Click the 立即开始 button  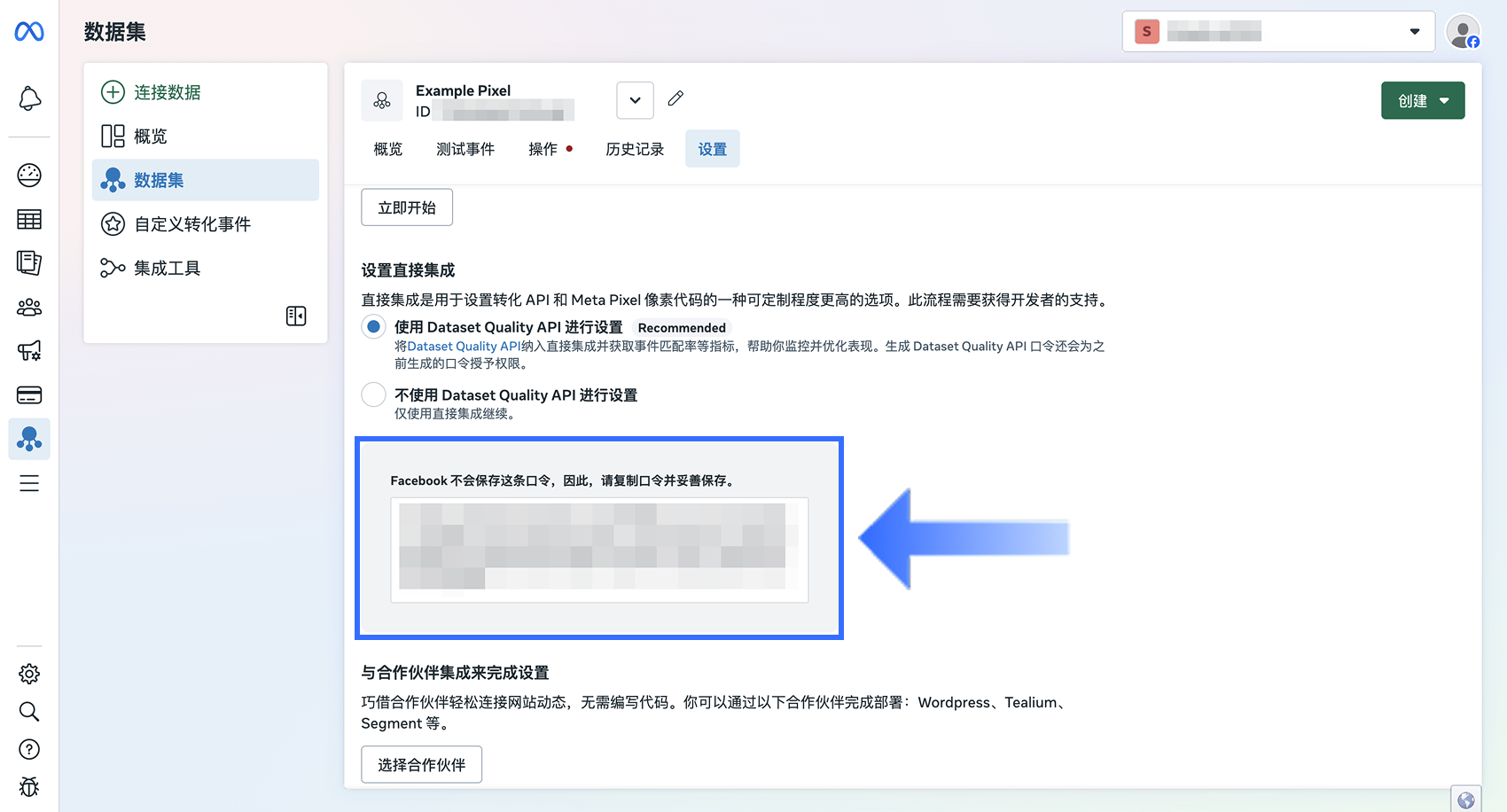(x=407, y=207)
